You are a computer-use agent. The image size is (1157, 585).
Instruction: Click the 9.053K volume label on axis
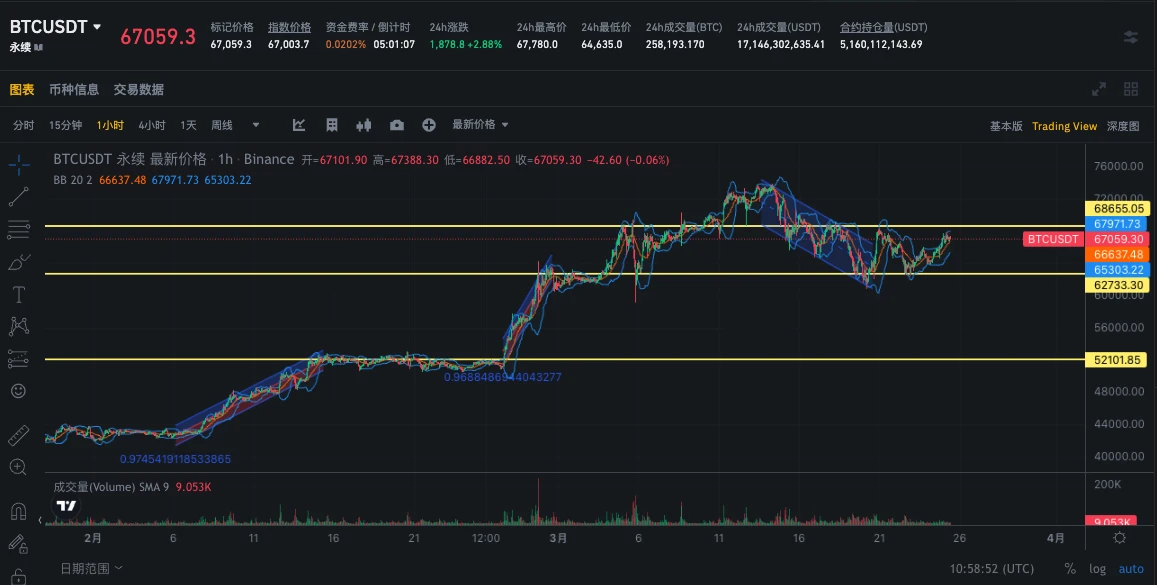[x=1113, y=522]
